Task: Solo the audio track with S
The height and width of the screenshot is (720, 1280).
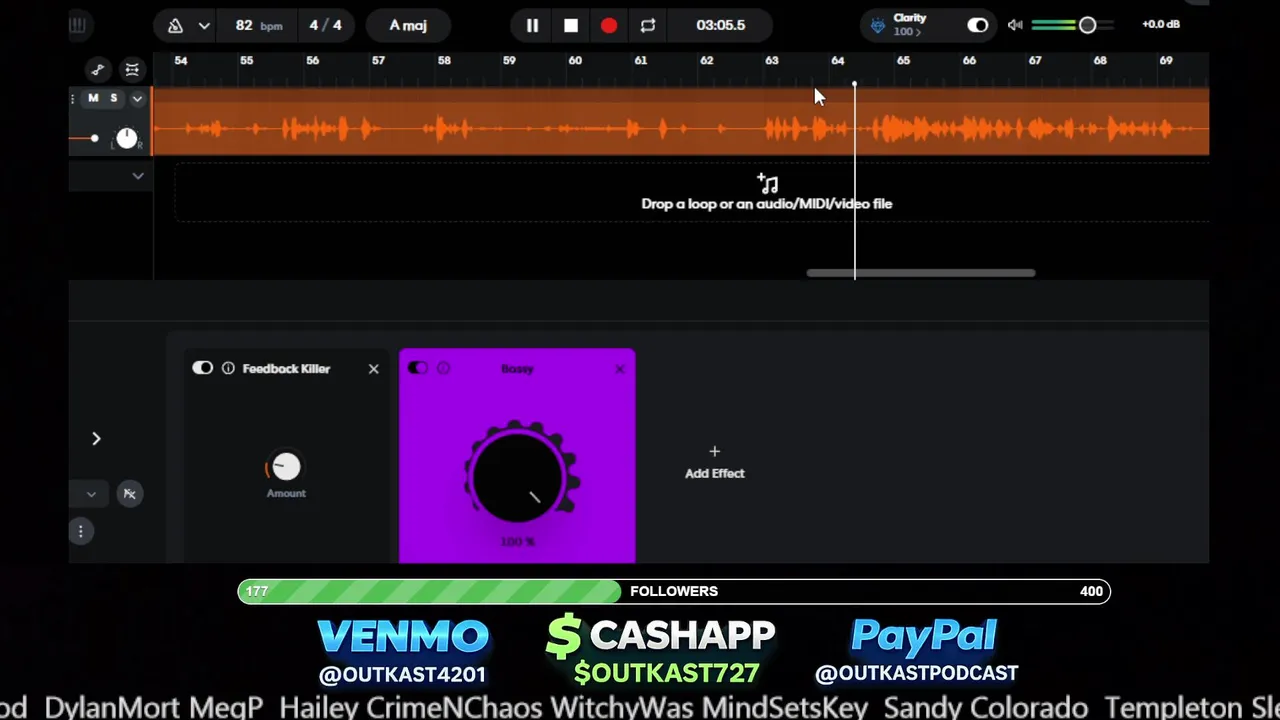Action: coord(114,98)
